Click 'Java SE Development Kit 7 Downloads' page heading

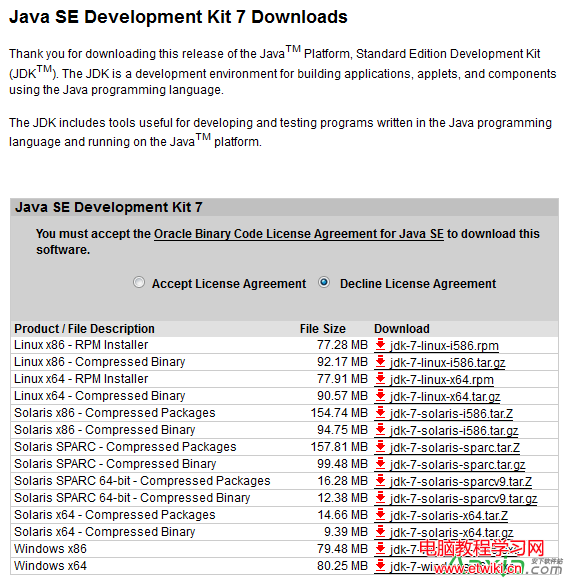[x=178, y=17]
